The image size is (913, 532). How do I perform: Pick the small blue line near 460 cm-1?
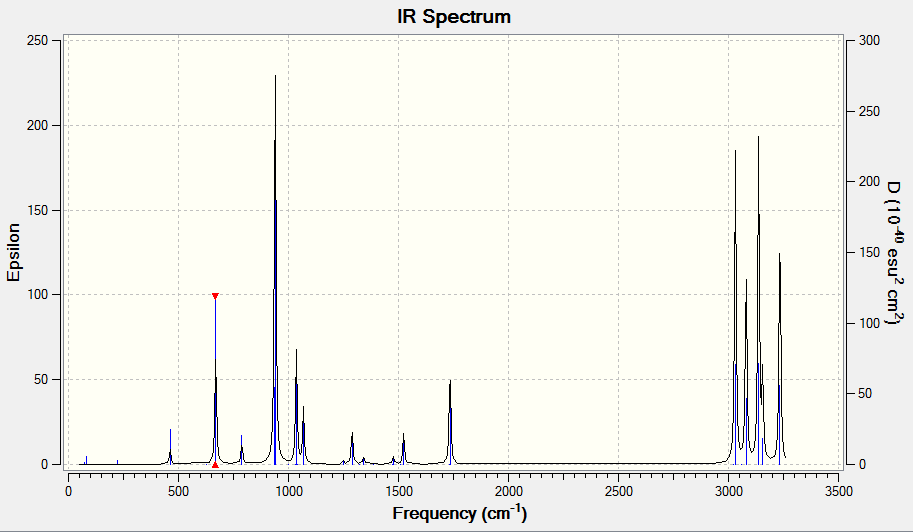(x=170, y=447)
